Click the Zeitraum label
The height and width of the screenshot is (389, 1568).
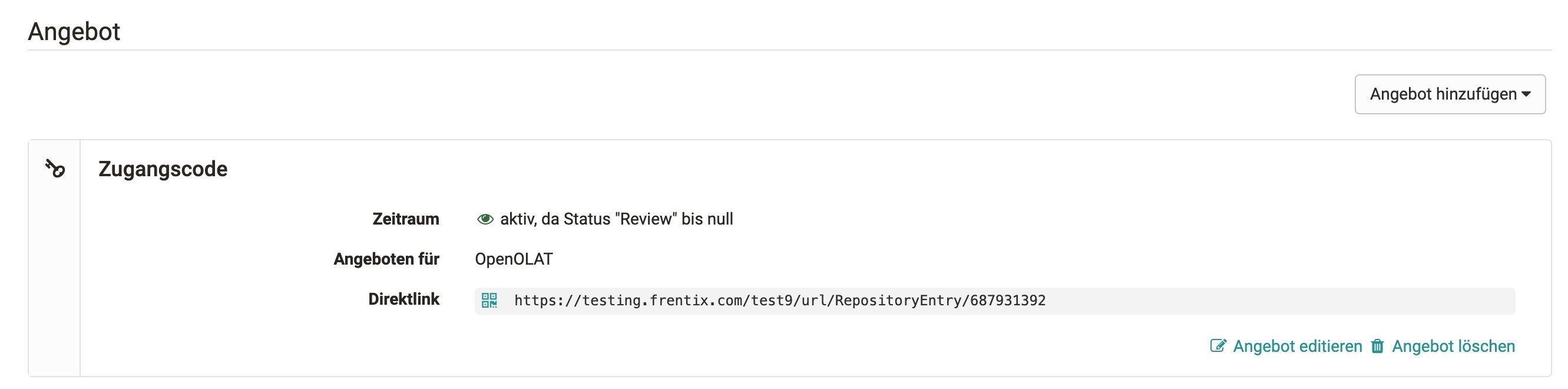405,219
